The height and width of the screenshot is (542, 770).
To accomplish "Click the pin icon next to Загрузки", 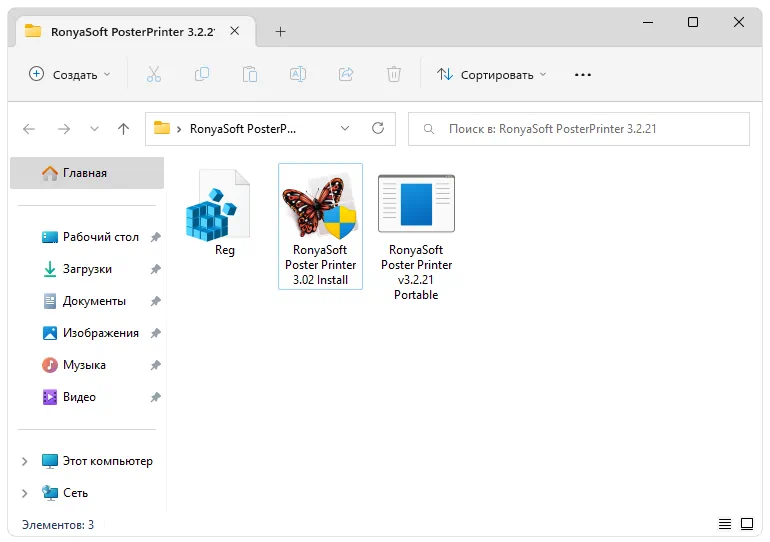I will 156,269.
